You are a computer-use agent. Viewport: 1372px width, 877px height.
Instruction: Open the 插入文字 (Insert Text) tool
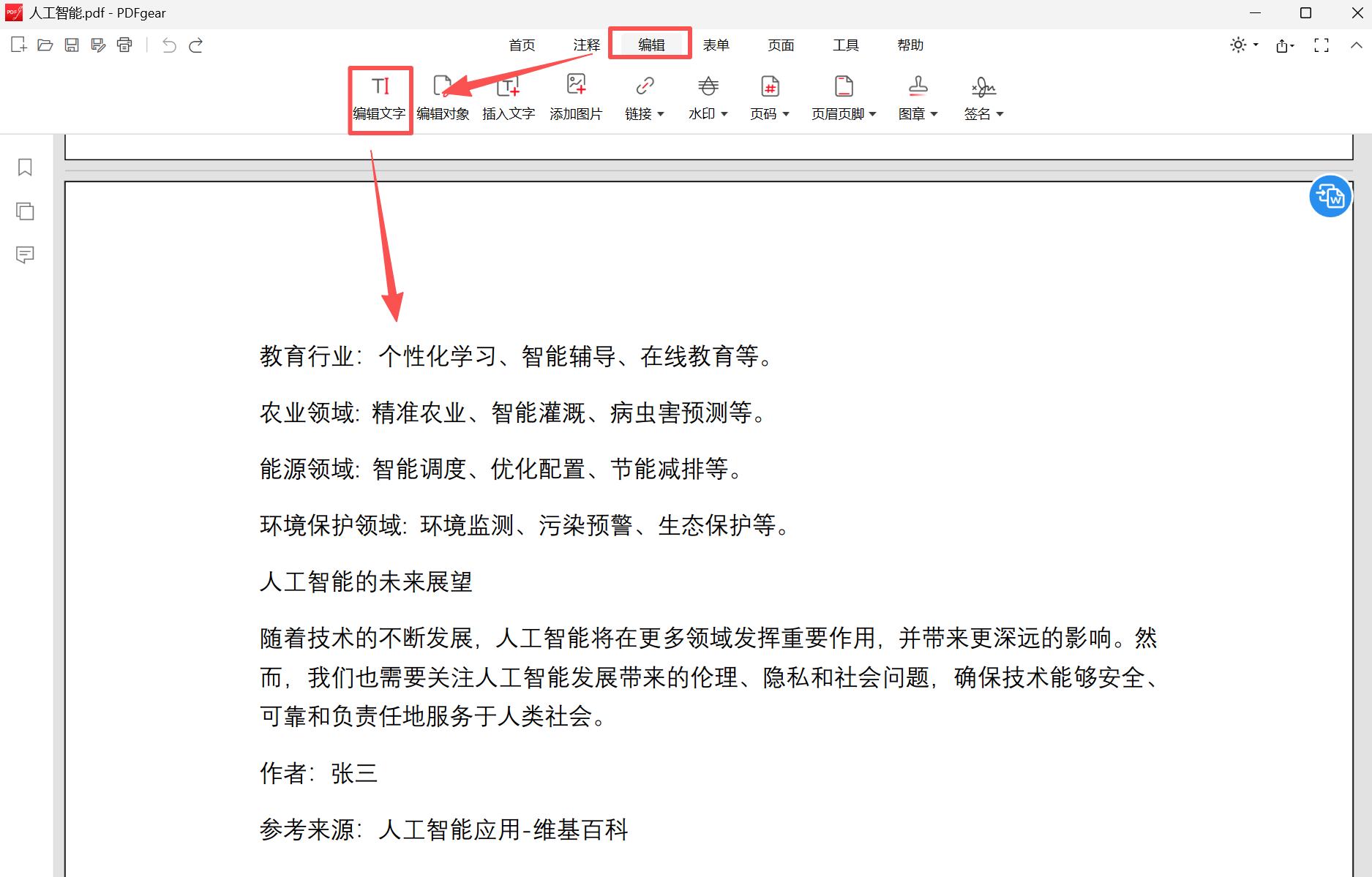[508, 99]
